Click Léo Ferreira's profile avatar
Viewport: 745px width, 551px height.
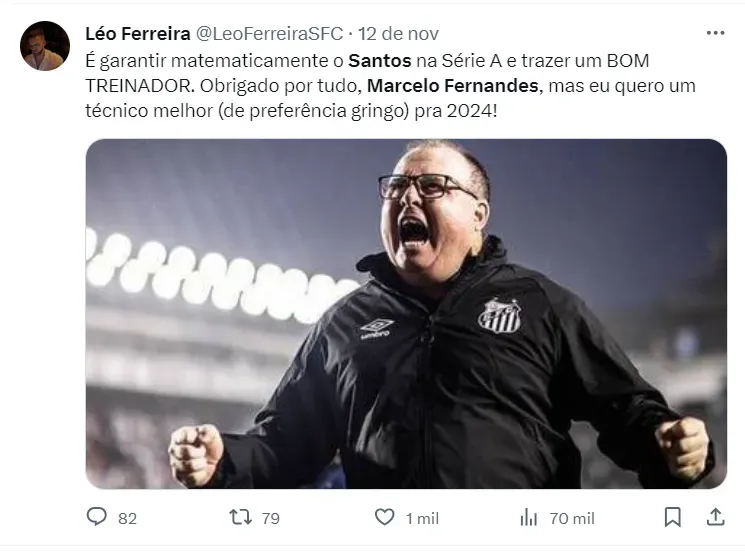click(x=45, y=46)
